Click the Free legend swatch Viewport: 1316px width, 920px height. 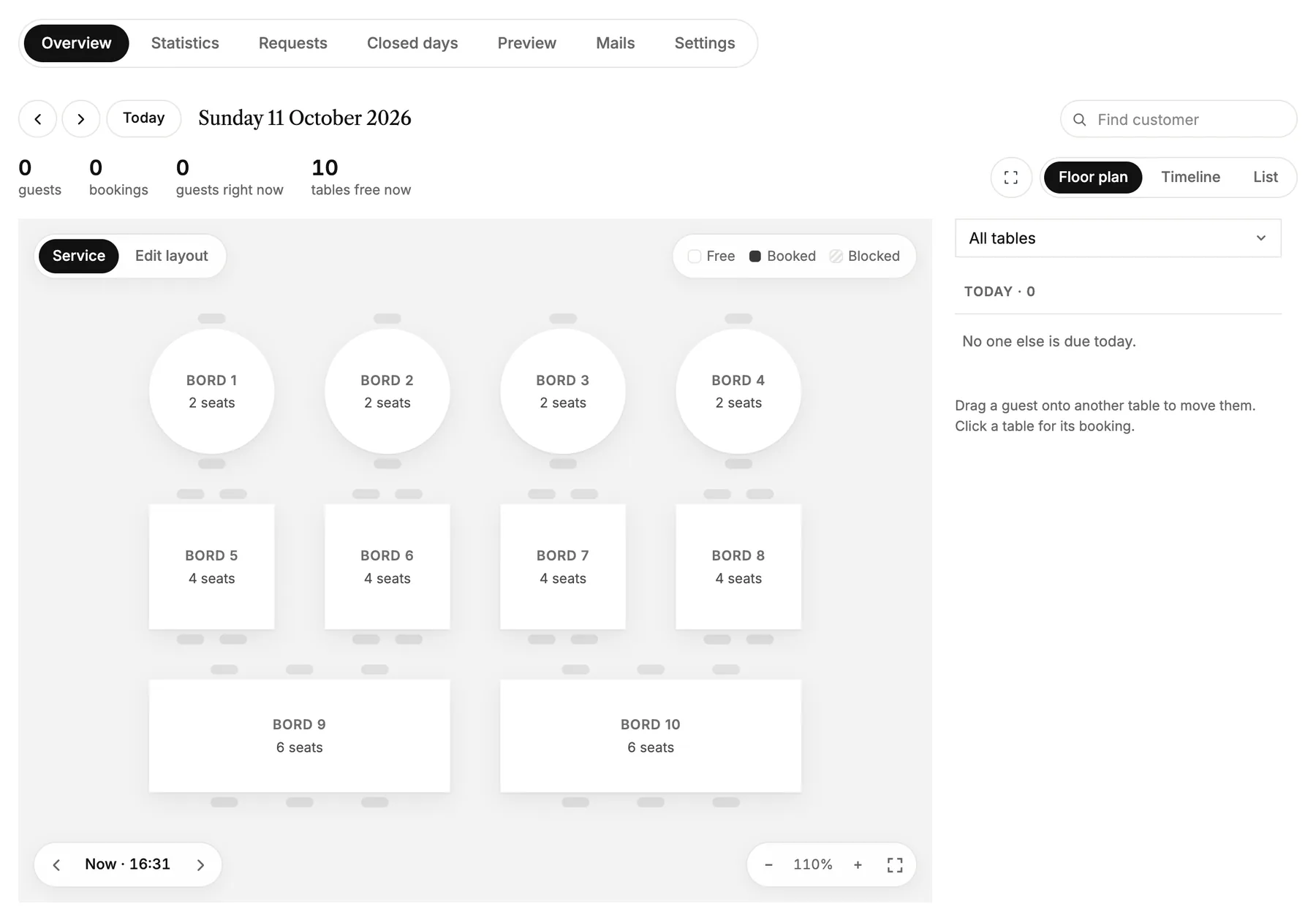pyautogui.click(x=695, y=256)
